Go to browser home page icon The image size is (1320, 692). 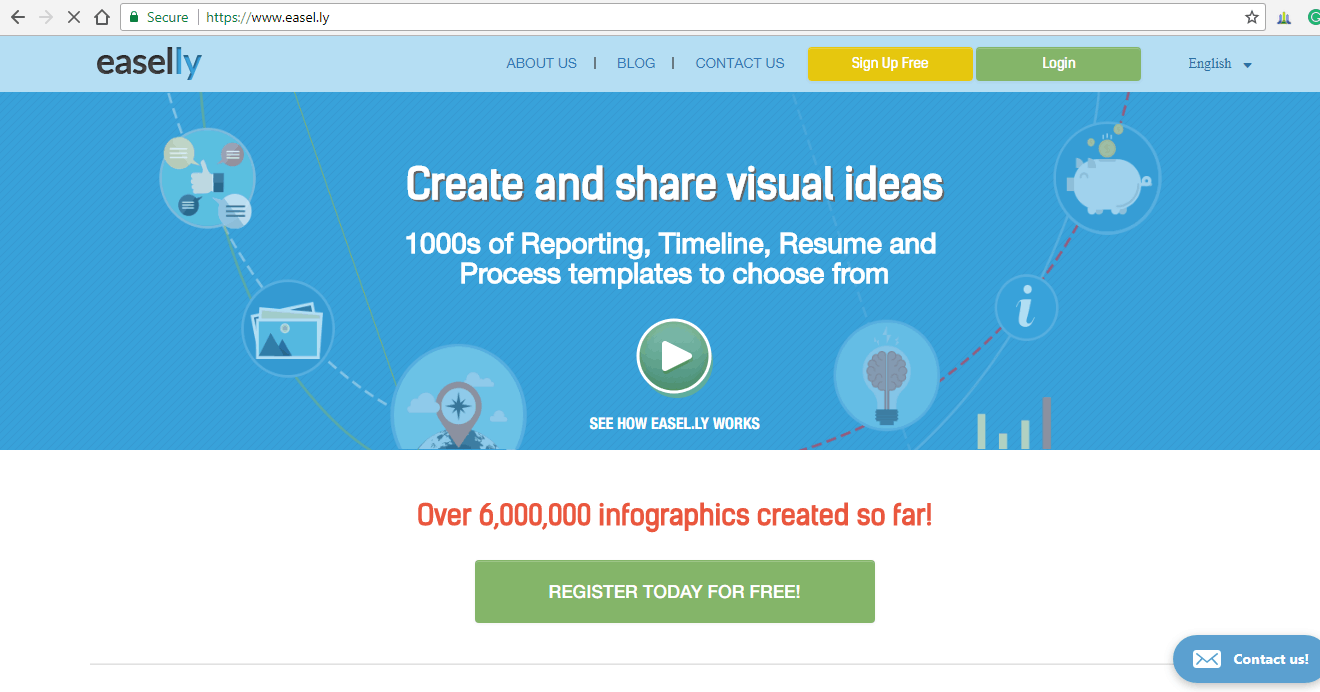point(101,17)
